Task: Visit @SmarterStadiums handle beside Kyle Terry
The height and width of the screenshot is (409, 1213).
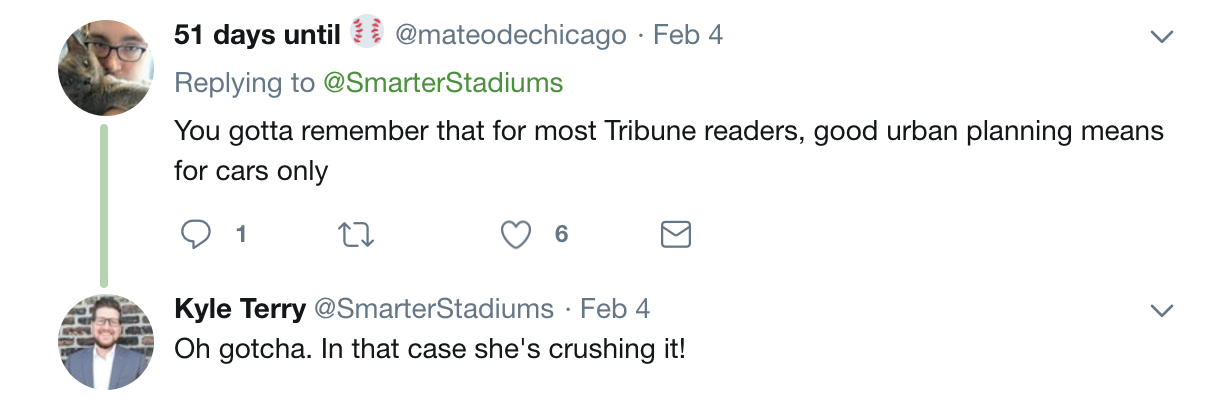Action: [434, 308]
